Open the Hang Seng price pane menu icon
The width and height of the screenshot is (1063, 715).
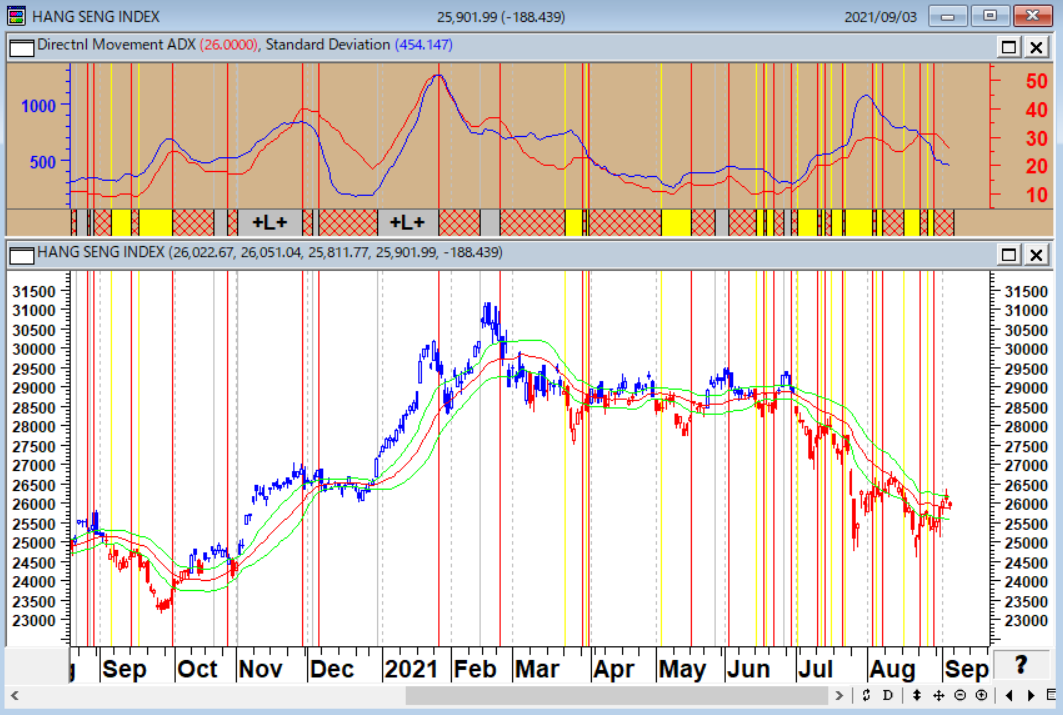coord(22,255)
